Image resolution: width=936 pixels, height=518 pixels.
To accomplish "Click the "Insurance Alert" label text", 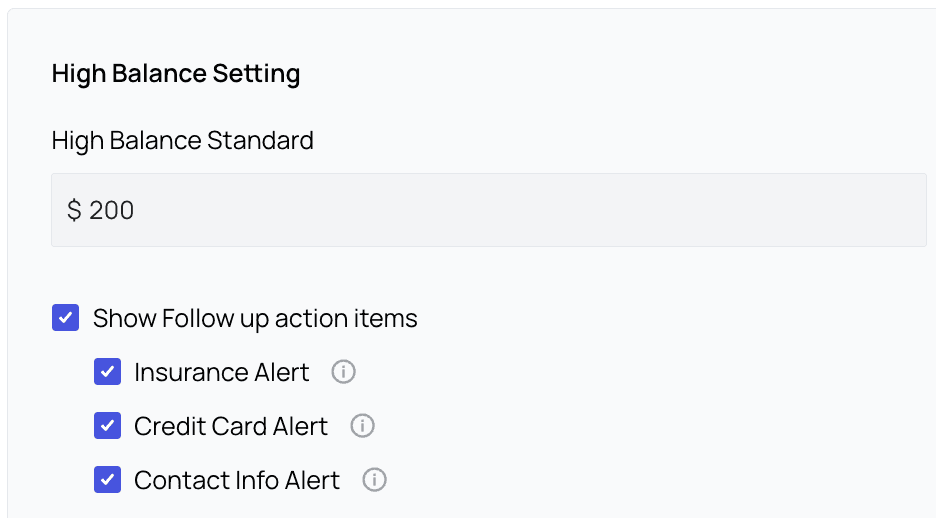I will click(221, 372).
